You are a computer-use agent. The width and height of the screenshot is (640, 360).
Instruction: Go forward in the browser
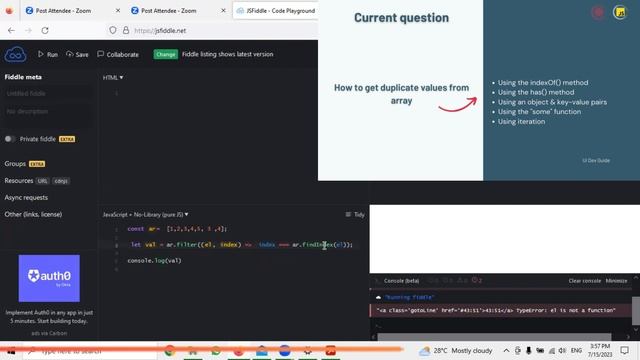click(28, 30)
